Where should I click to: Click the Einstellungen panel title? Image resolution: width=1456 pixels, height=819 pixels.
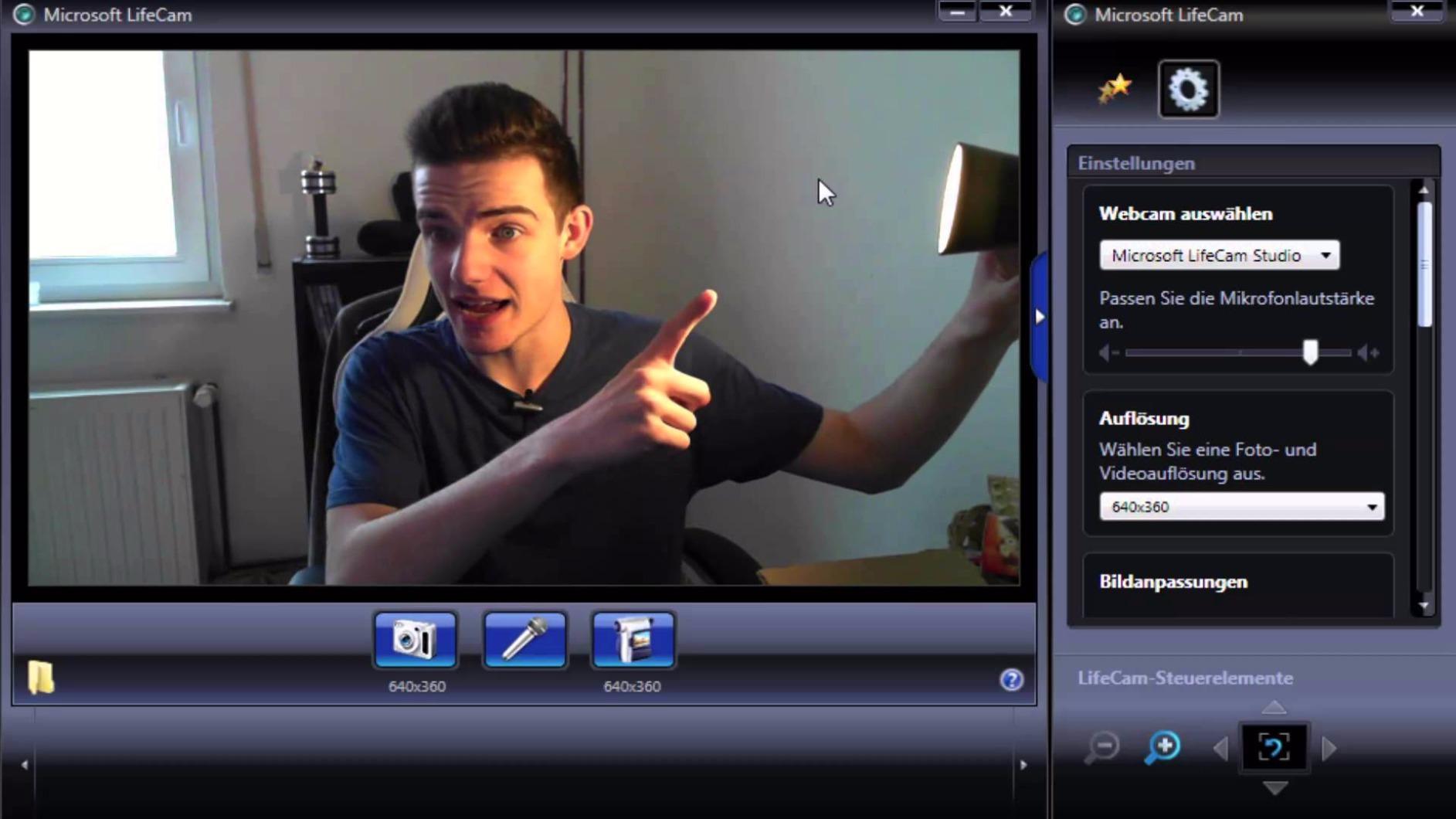tap(1136, 163)
